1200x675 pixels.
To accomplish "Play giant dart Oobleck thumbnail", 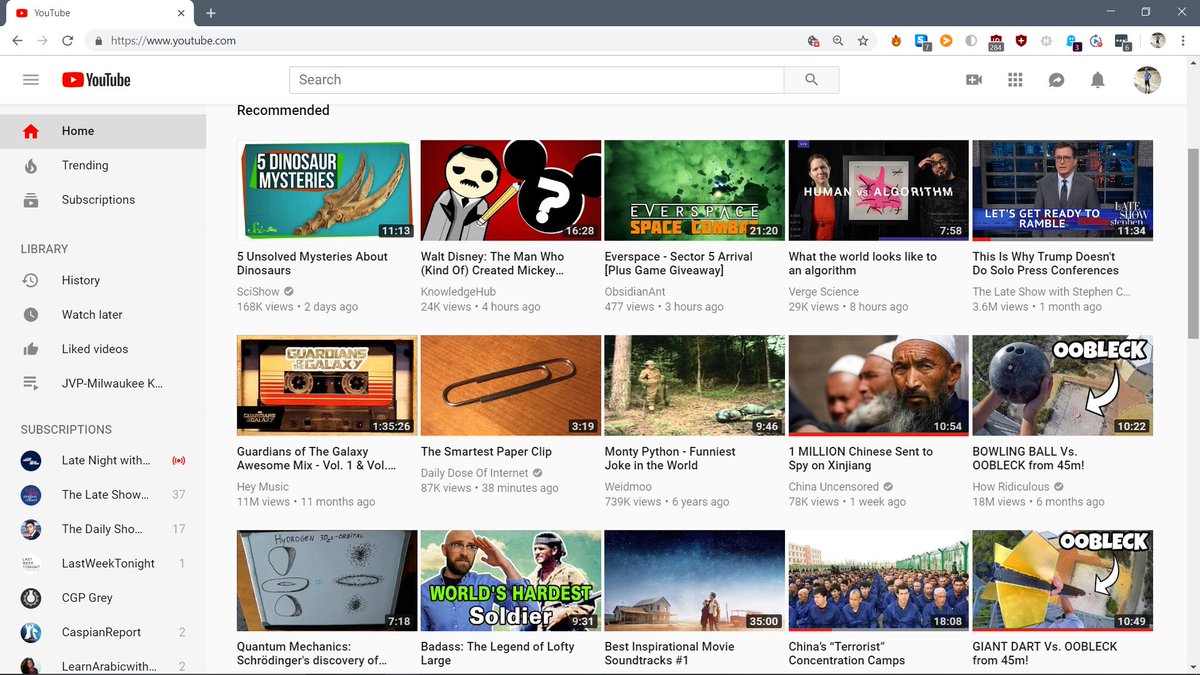I will [x=1063, y=581].
